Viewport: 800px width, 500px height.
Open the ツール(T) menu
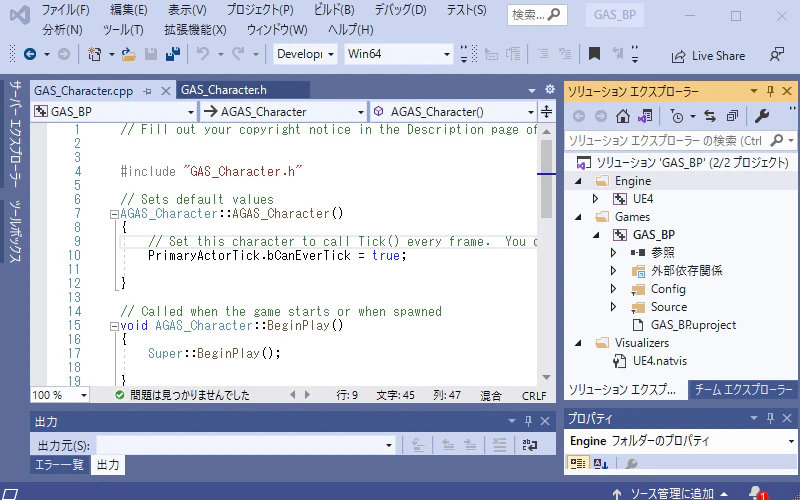pyautogui.click(x=123, y=30)
